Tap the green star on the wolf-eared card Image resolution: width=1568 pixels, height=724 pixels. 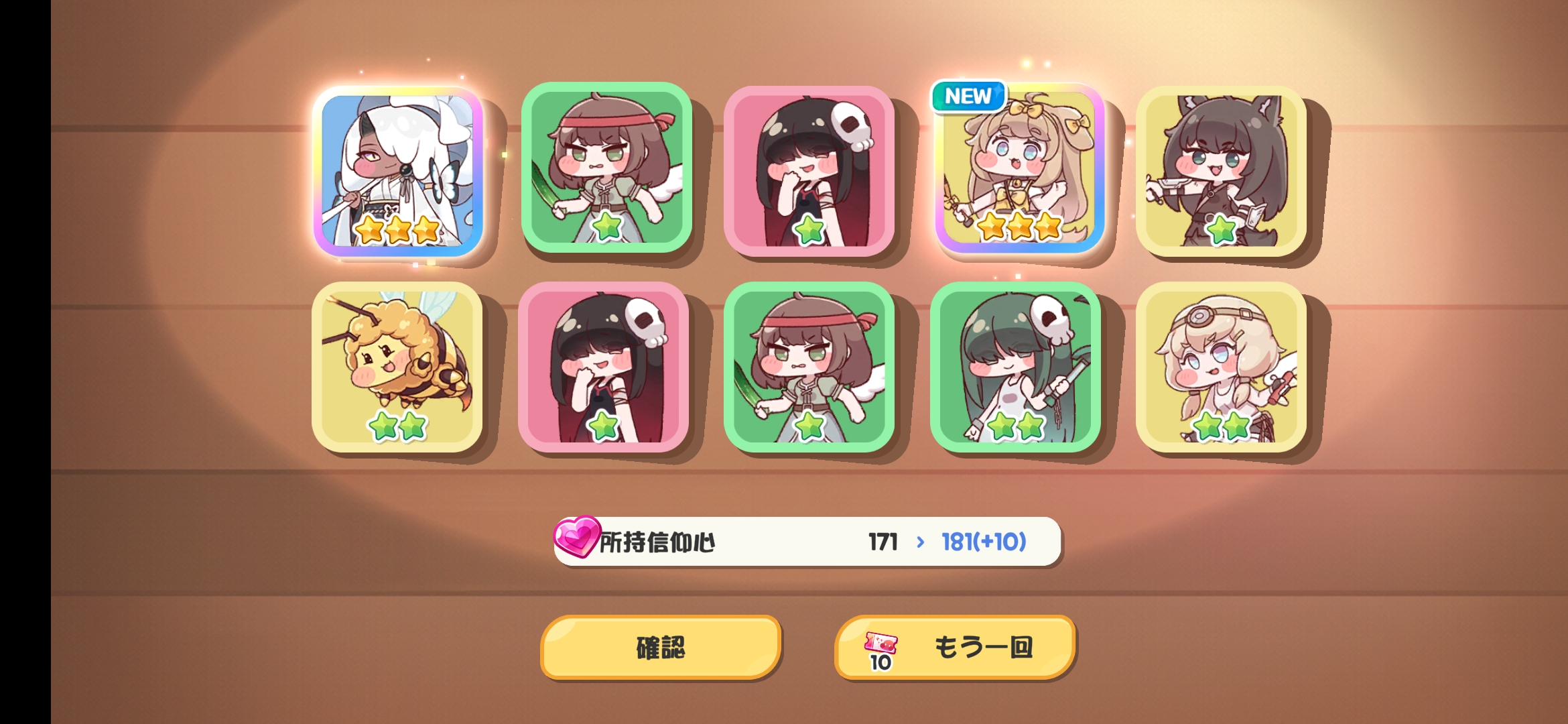coord(1221,230)
